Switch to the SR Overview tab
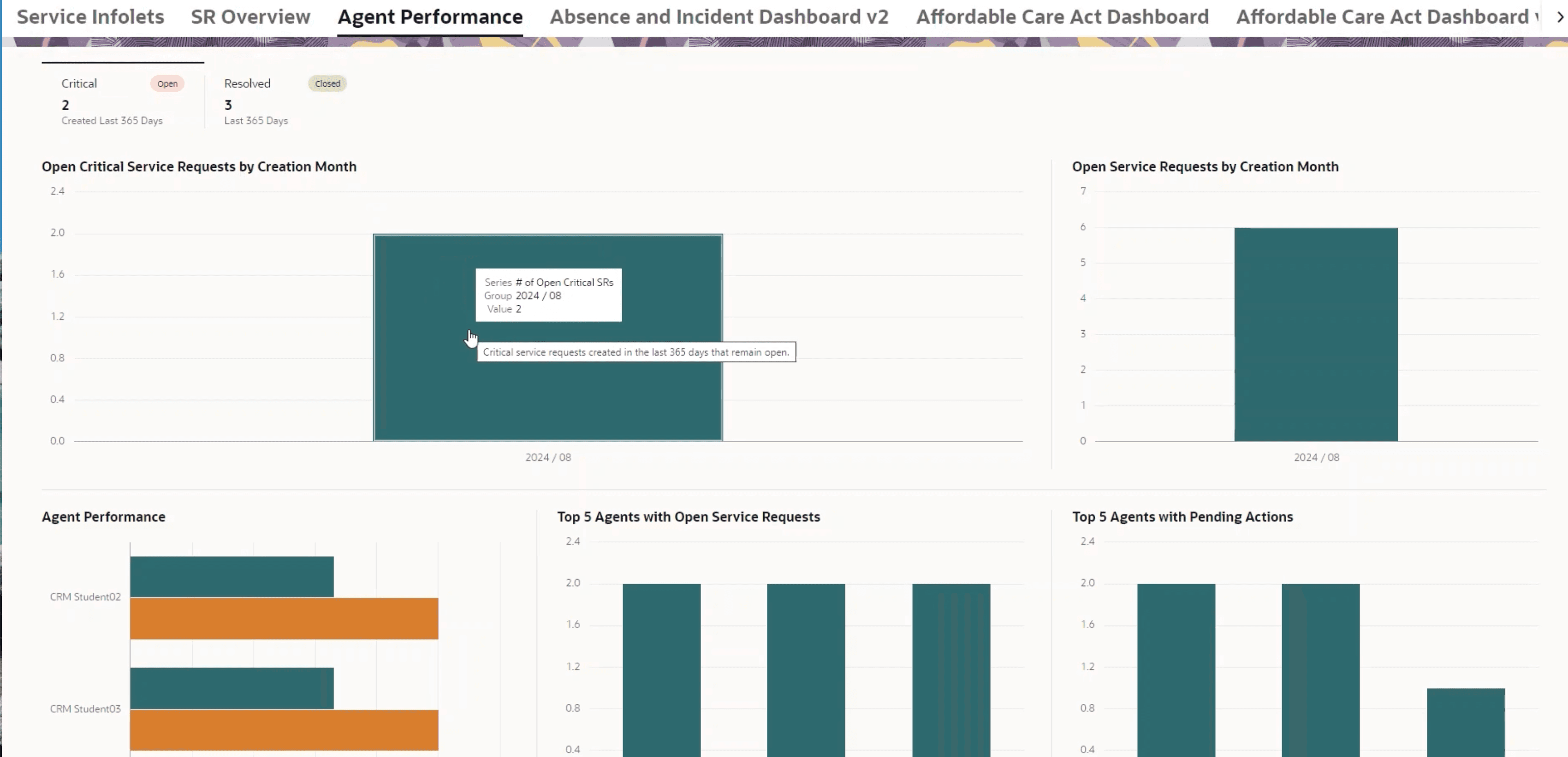This screenshot has height=757, width=1568. click(x=250, y=17)
